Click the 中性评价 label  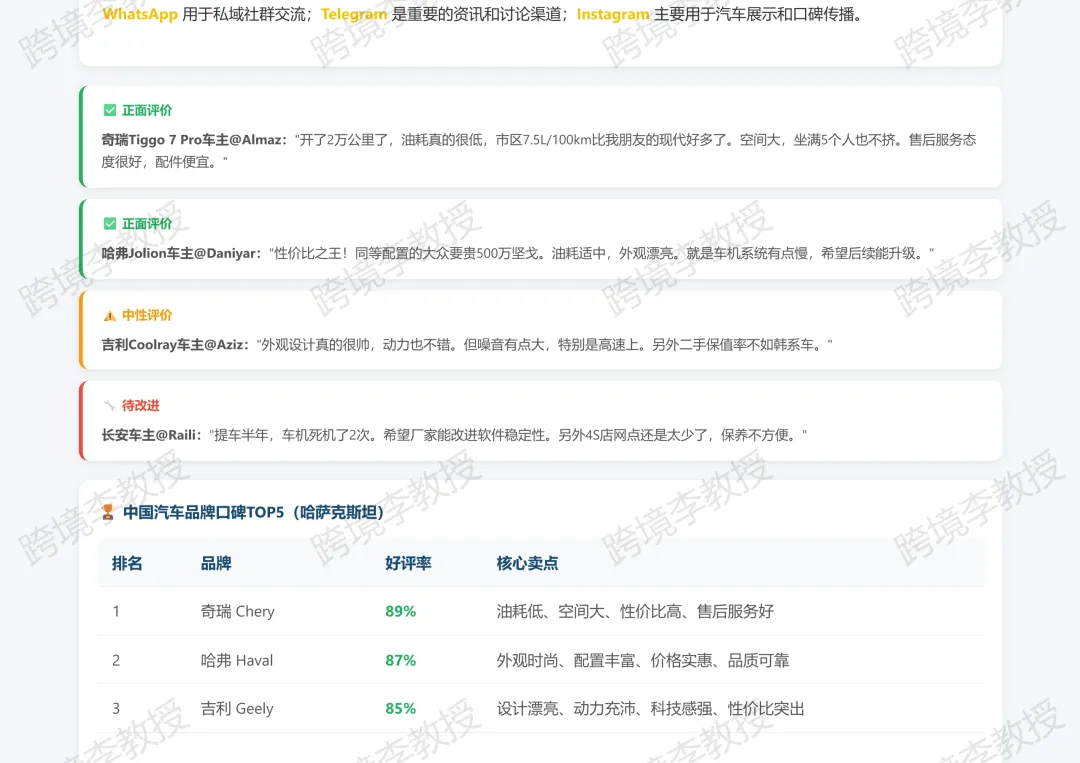[147, 315]
